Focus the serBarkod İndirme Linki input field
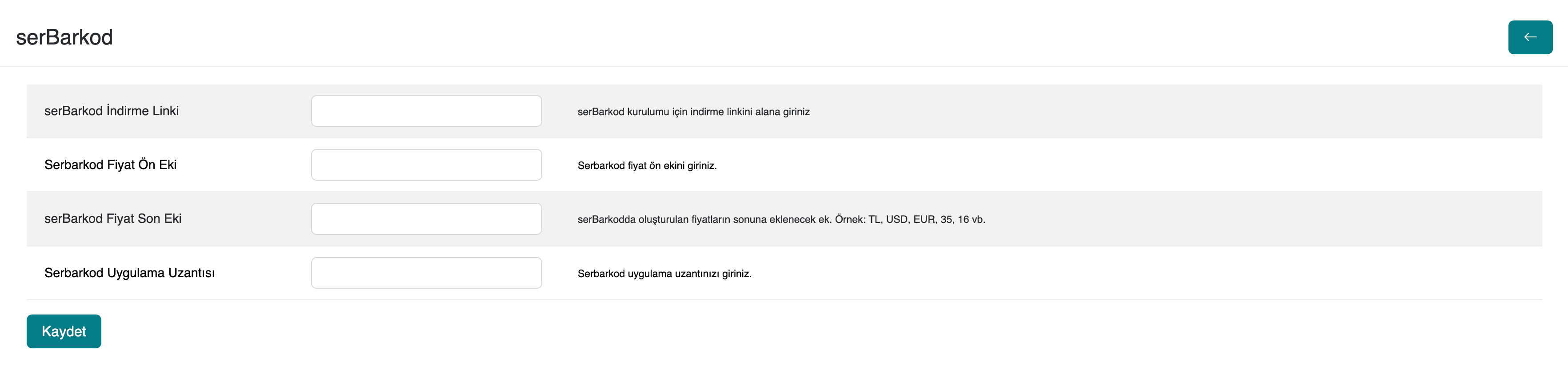This screenshot has width=1568, height=371. [426, 111]
